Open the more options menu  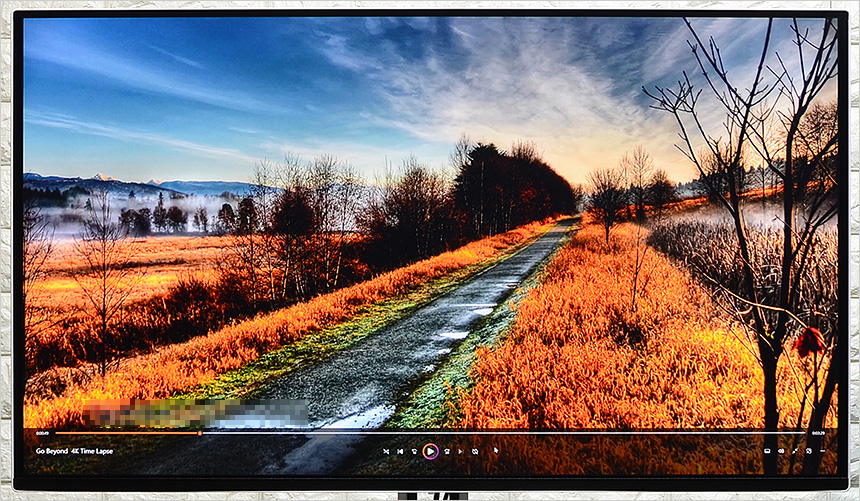822,451
